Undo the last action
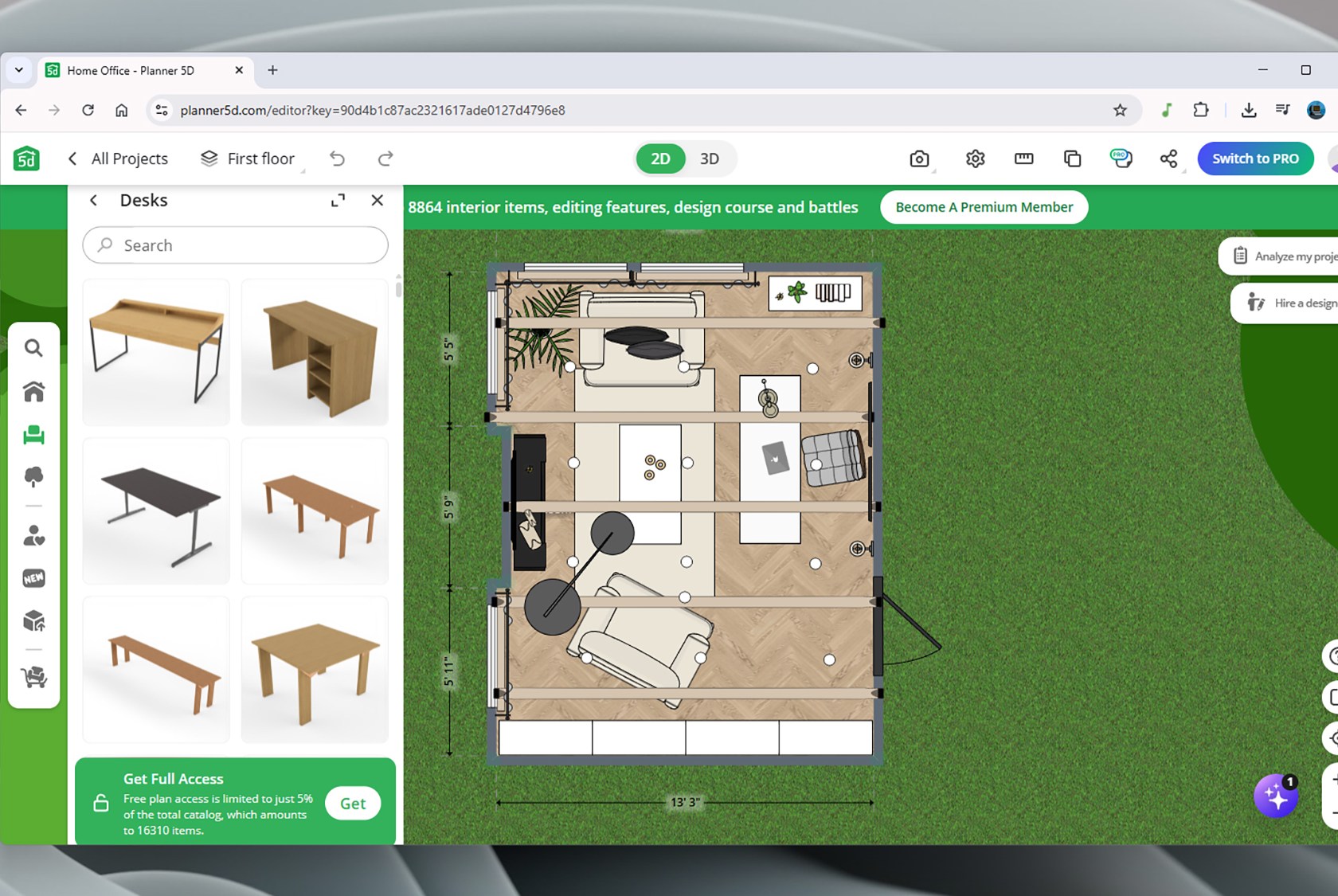1338x896 pixels. (x=338, y=159)
